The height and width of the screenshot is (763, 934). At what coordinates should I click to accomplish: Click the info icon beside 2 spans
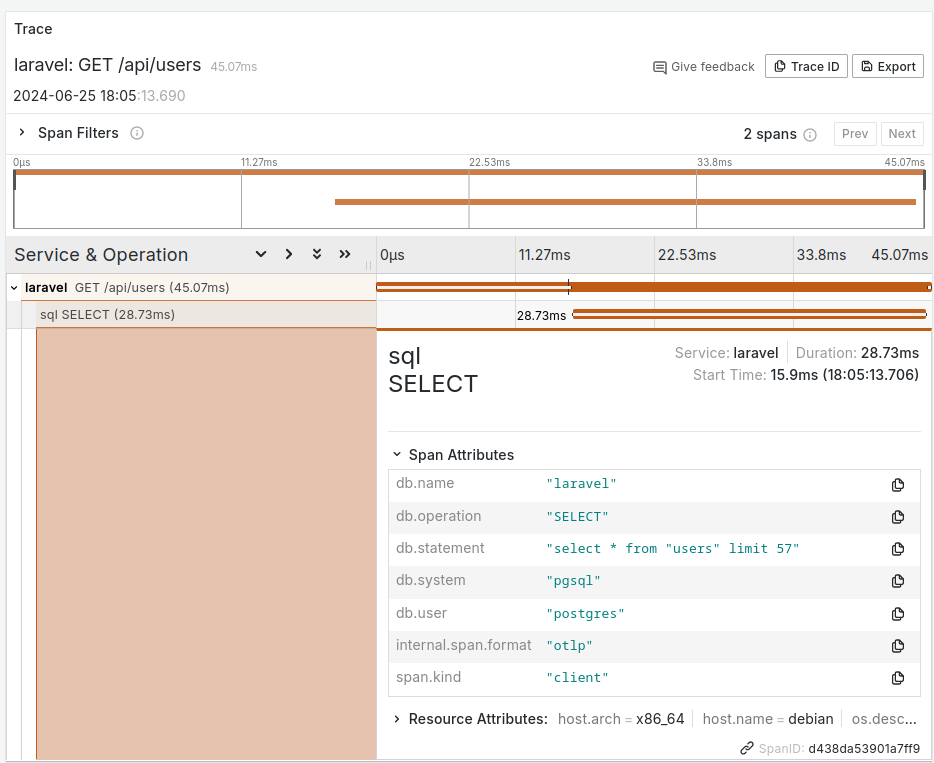coord(810,135)
